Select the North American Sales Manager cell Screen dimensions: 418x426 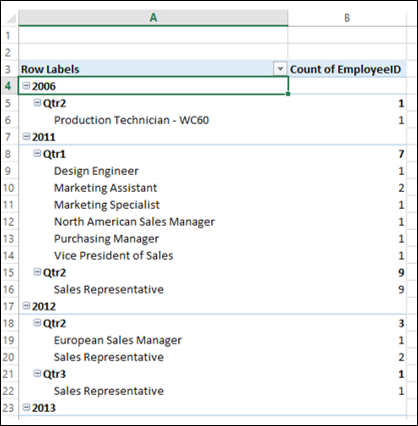153,222
